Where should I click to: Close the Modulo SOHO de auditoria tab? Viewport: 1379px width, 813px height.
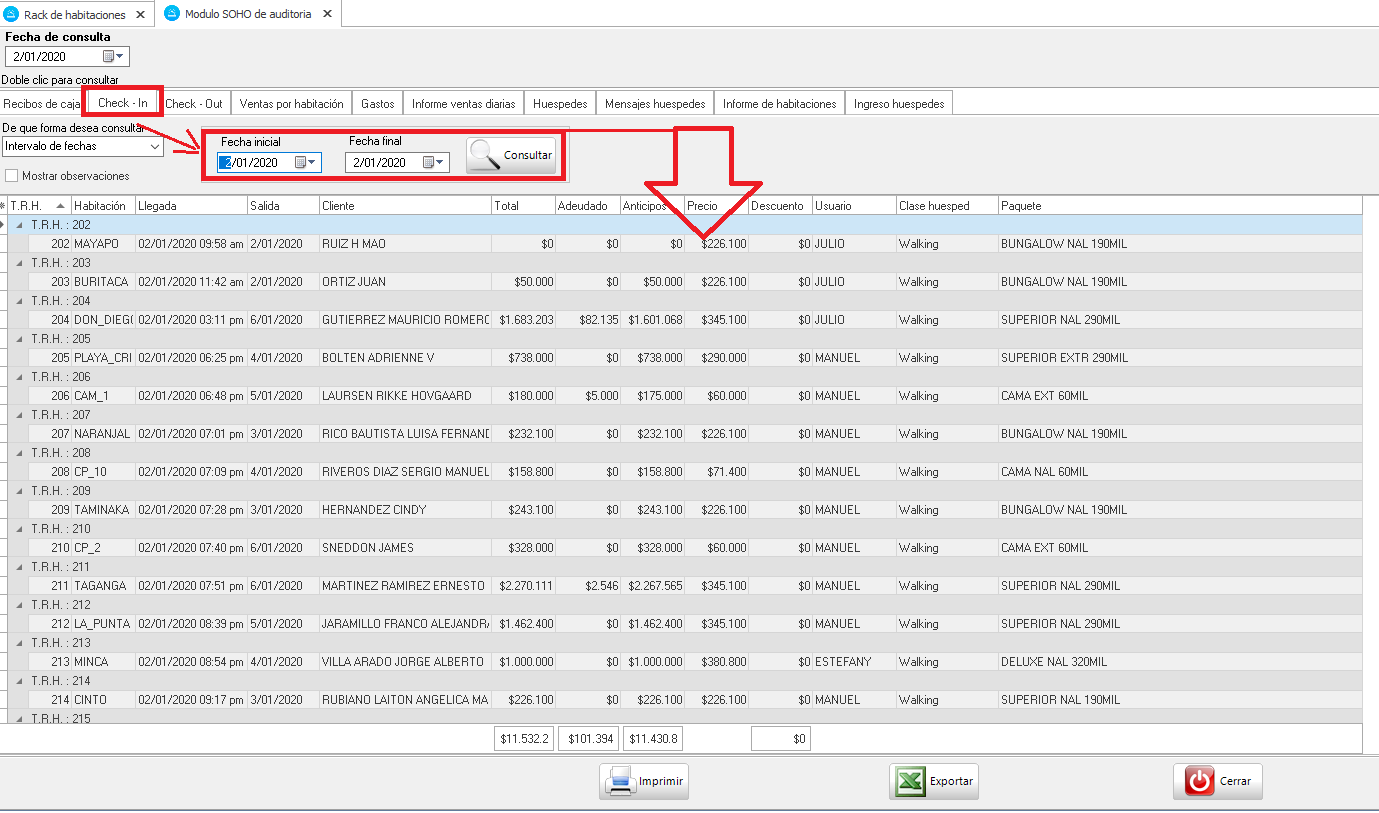tap(327, 14)
